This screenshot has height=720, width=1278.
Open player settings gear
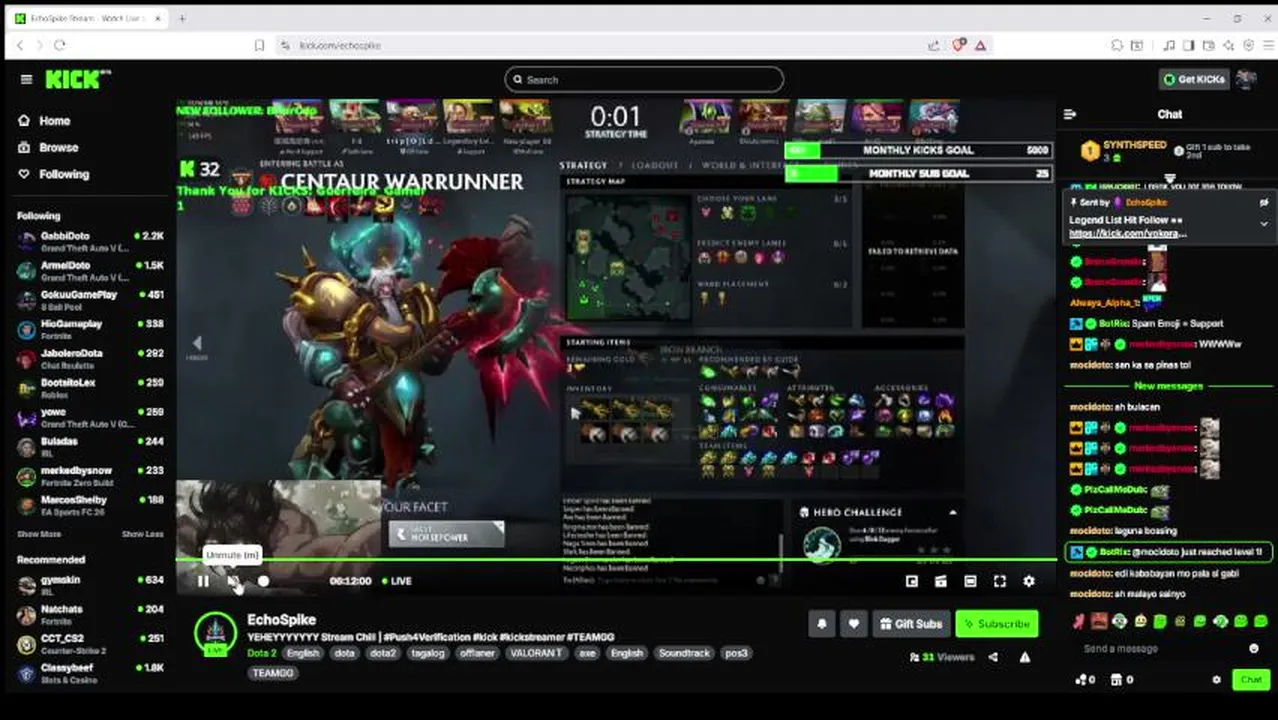pyautogui.click(x=1029, y=581)
